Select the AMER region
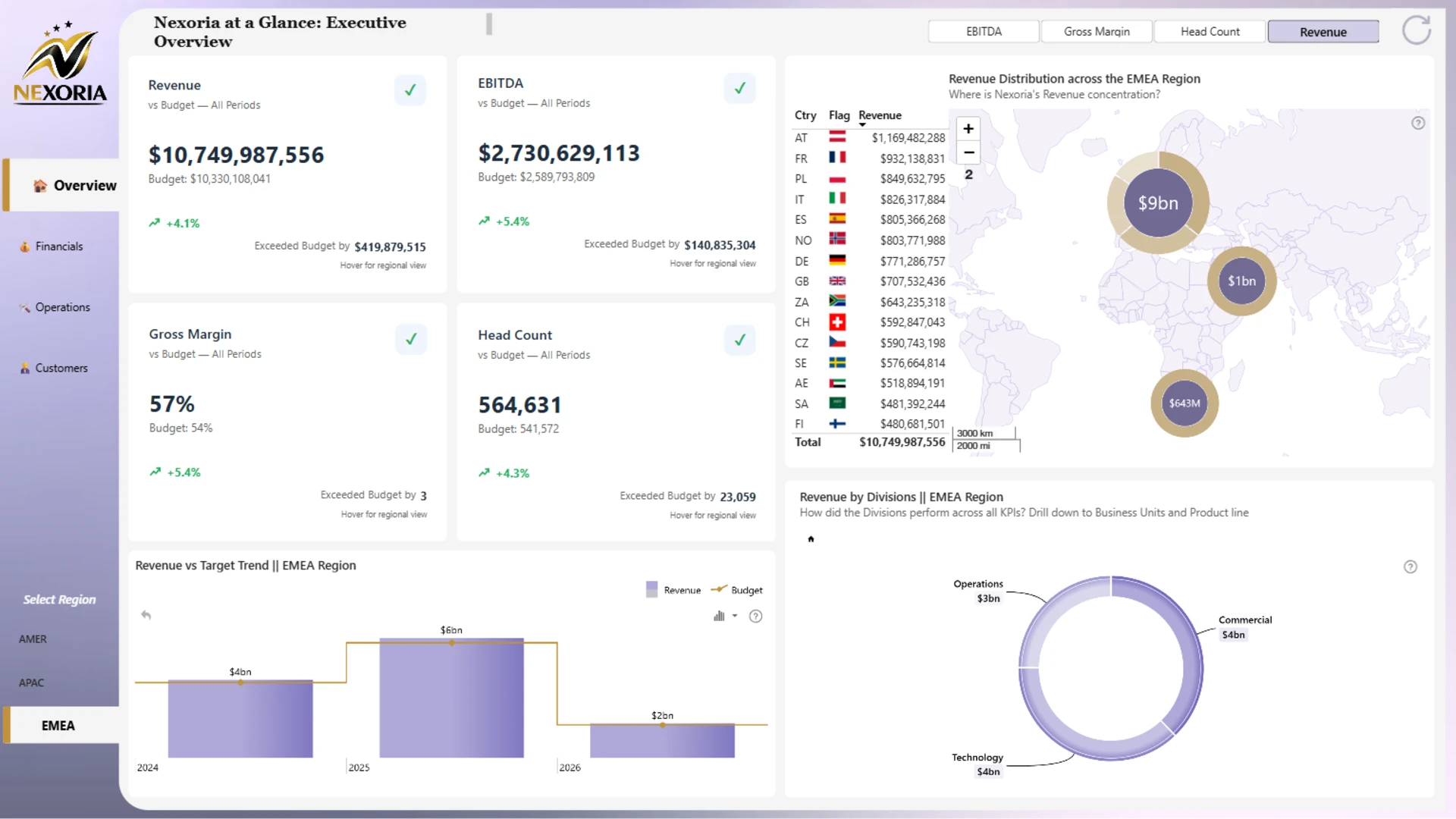Image resolution: width=1456 pixels, height=819 pixels. point(33,639)
